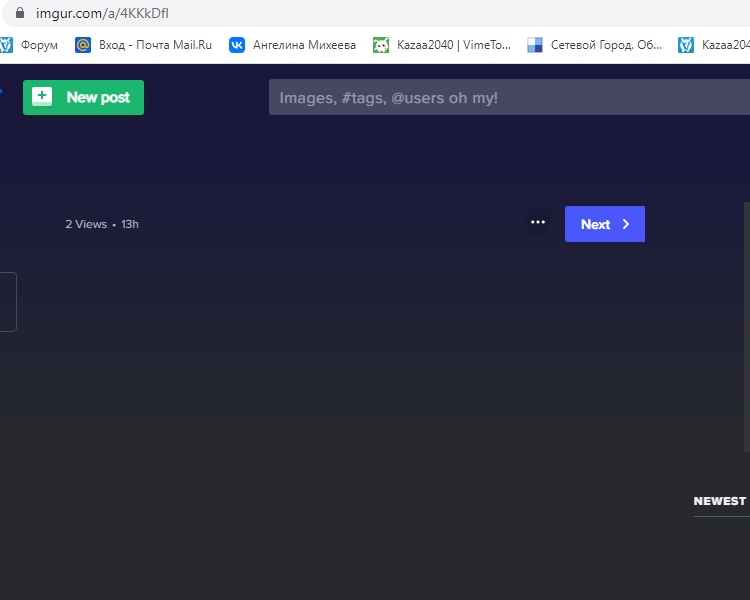
Task: Click the Mail.Ru @ bookmark icon
Action: [83, 45]
